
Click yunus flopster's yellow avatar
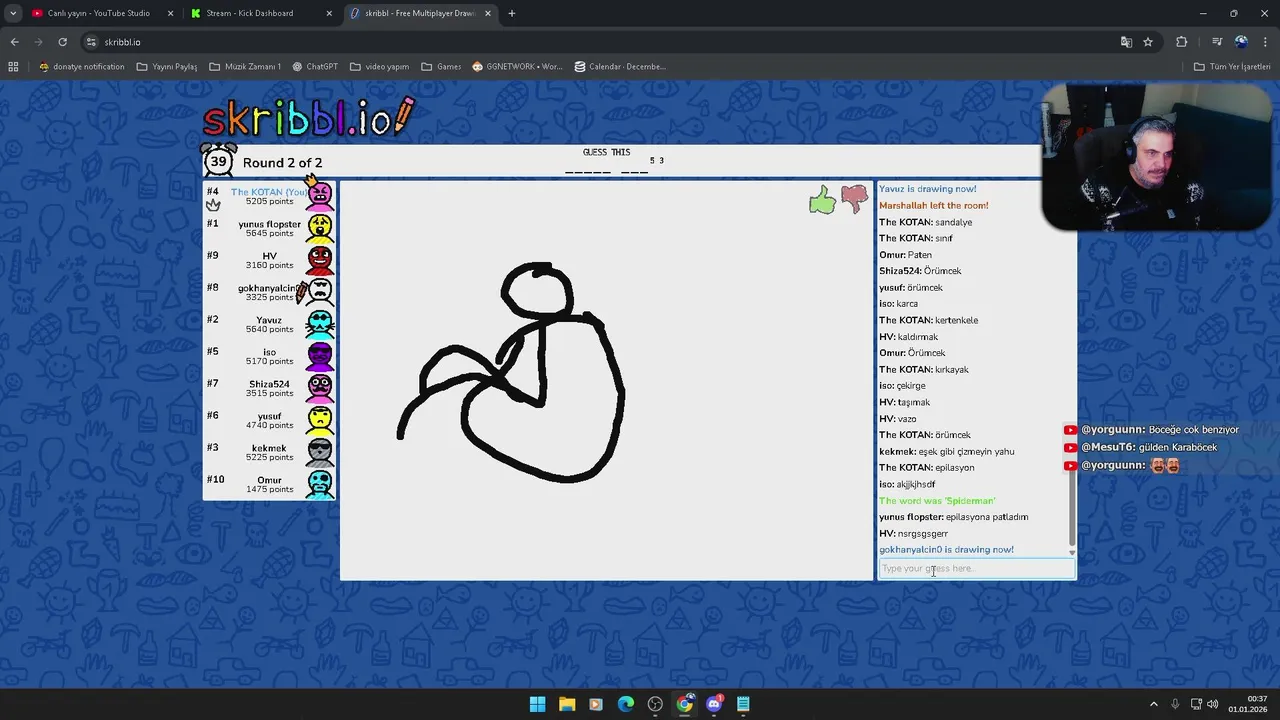(320, 228)
